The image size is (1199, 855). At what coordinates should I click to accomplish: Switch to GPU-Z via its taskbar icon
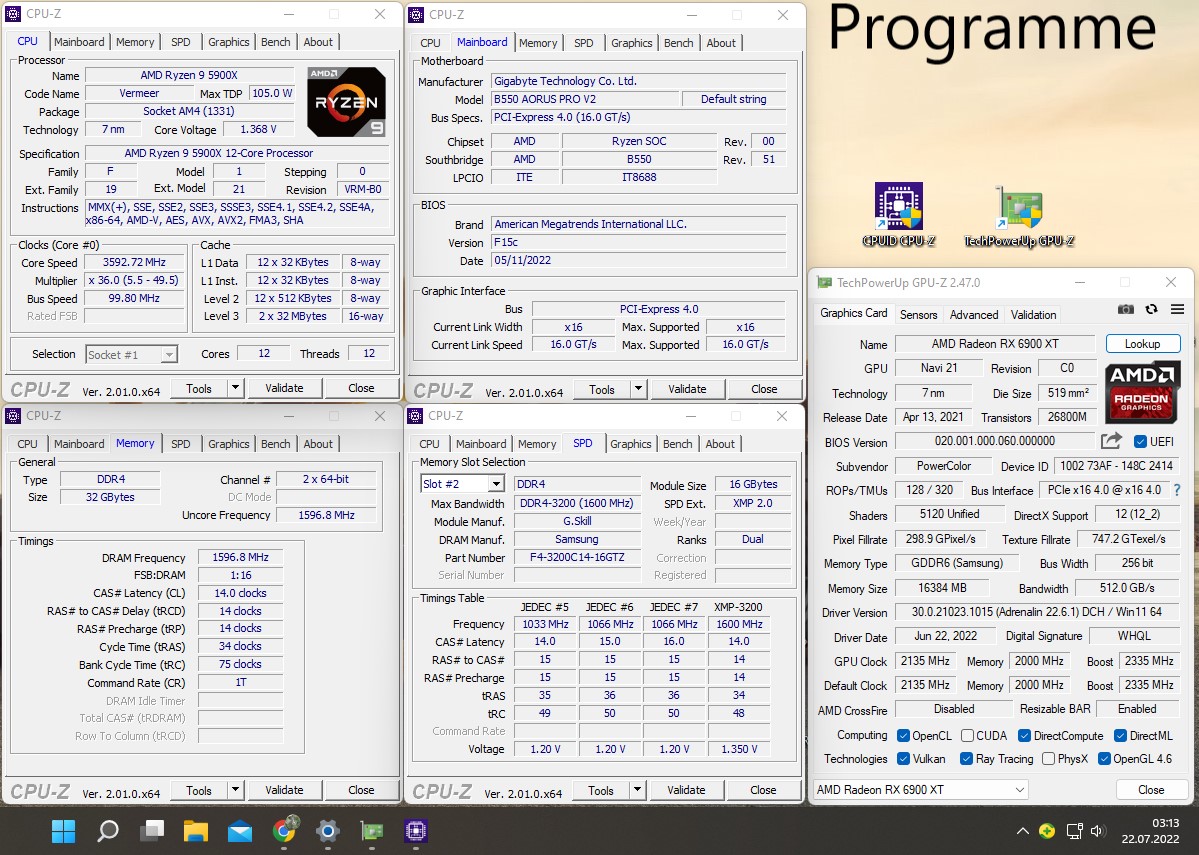click(x=372, y=831)
